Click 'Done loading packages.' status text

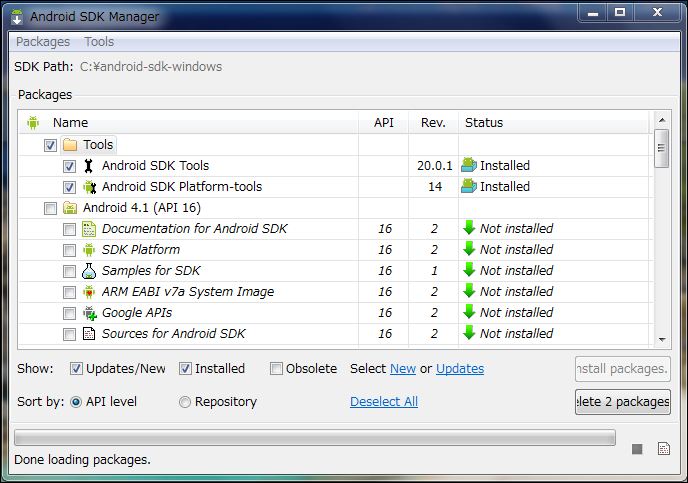point(82,460)
